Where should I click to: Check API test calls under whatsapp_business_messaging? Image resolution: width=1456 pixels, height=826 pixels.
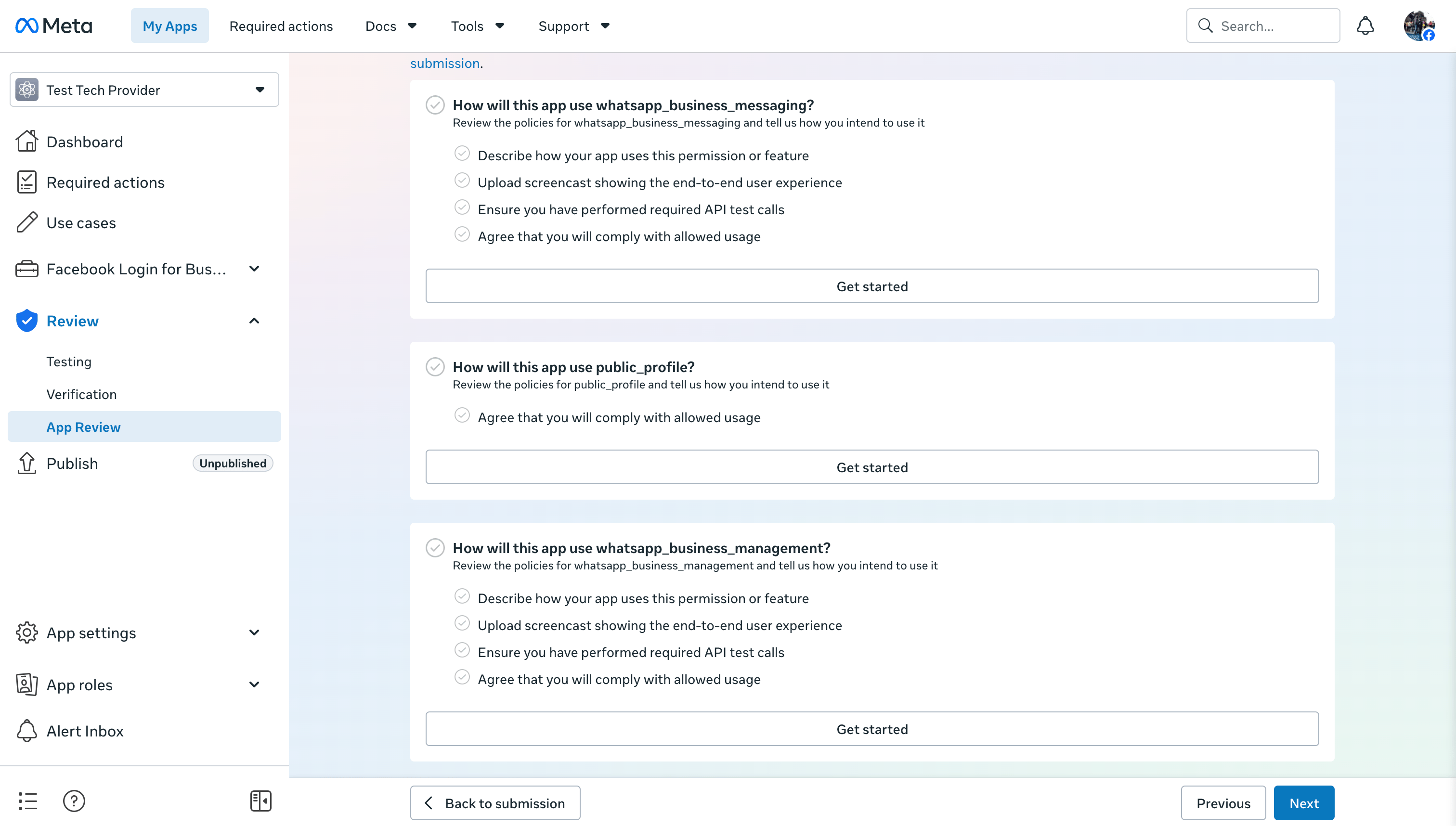pos(462,207)
